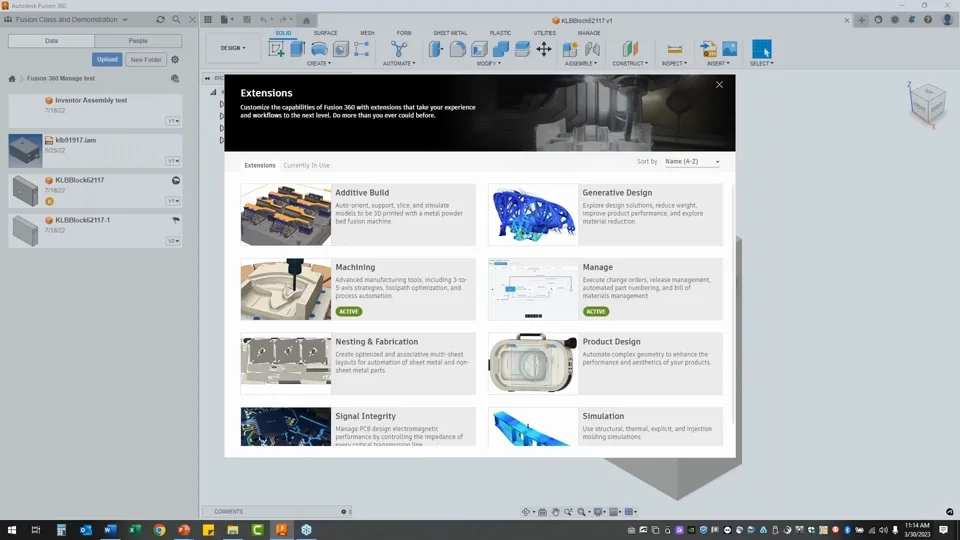Open the Additive Build extension thumbnail
Image resolution: width=960 pixels, height=540 pixels.
[286, 214]
